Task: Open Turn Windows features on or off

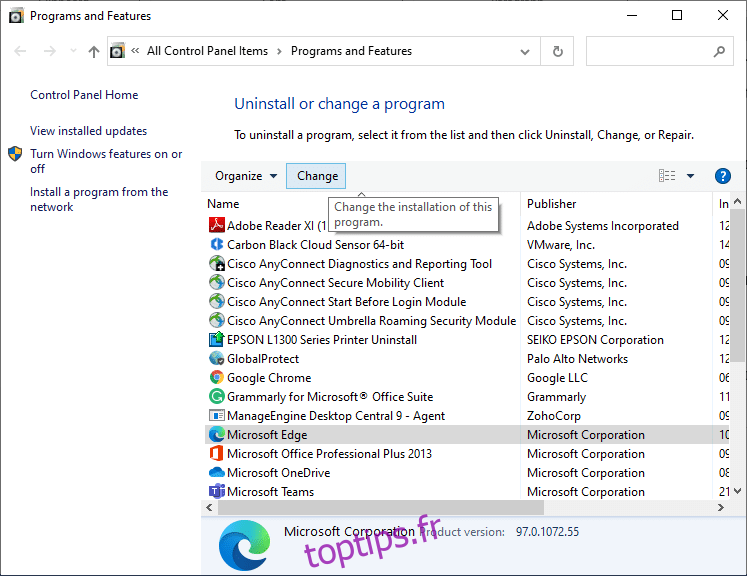Action: point(106,161)
